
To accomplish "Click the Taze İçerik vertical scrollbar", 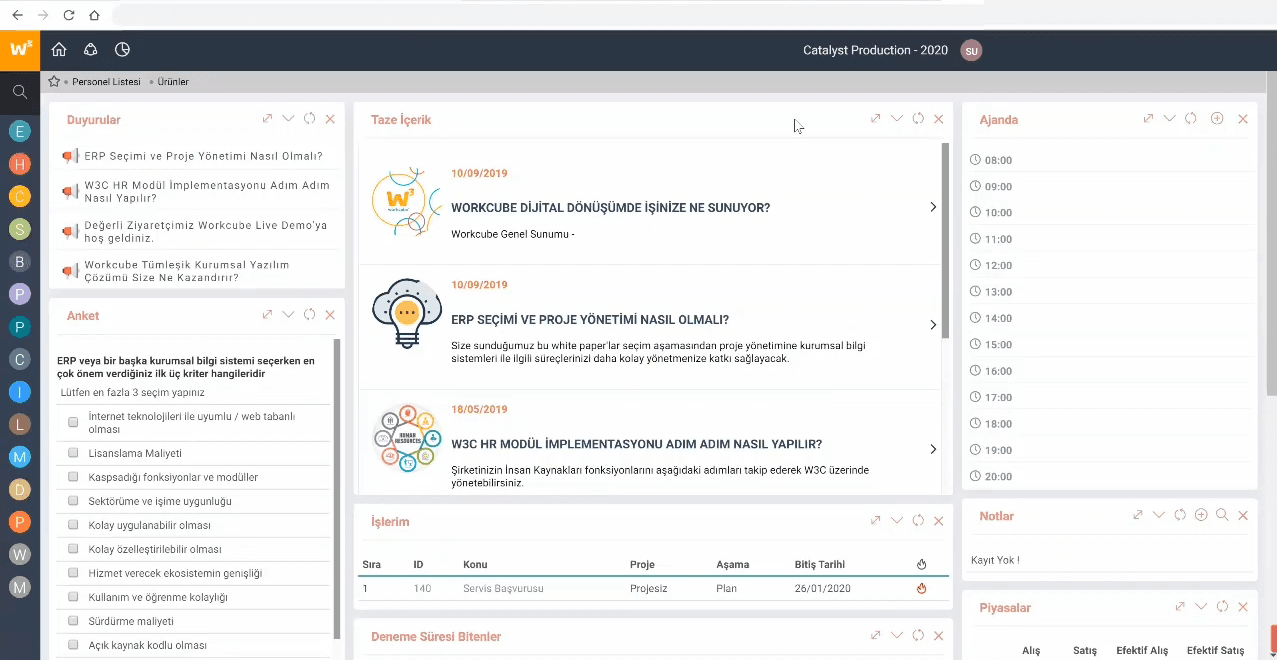I will 946,240.
